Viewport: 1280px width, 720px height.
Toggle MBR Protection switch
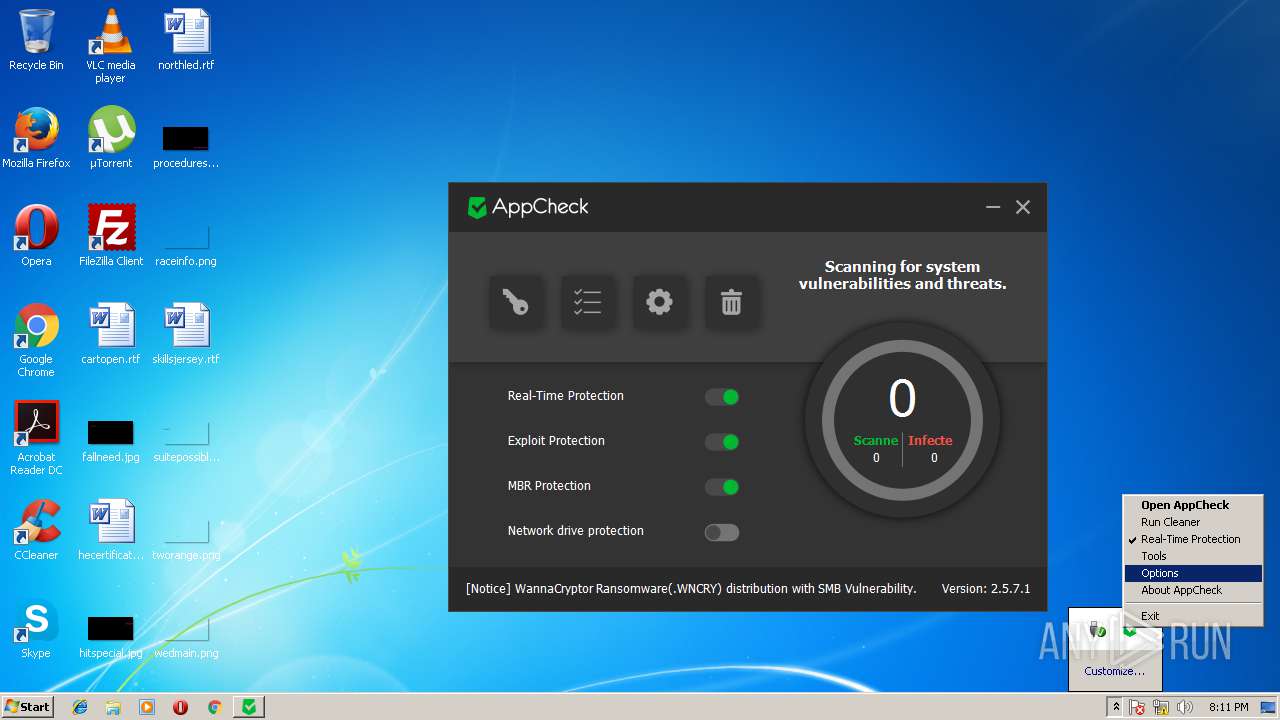[x=722, y=487]
